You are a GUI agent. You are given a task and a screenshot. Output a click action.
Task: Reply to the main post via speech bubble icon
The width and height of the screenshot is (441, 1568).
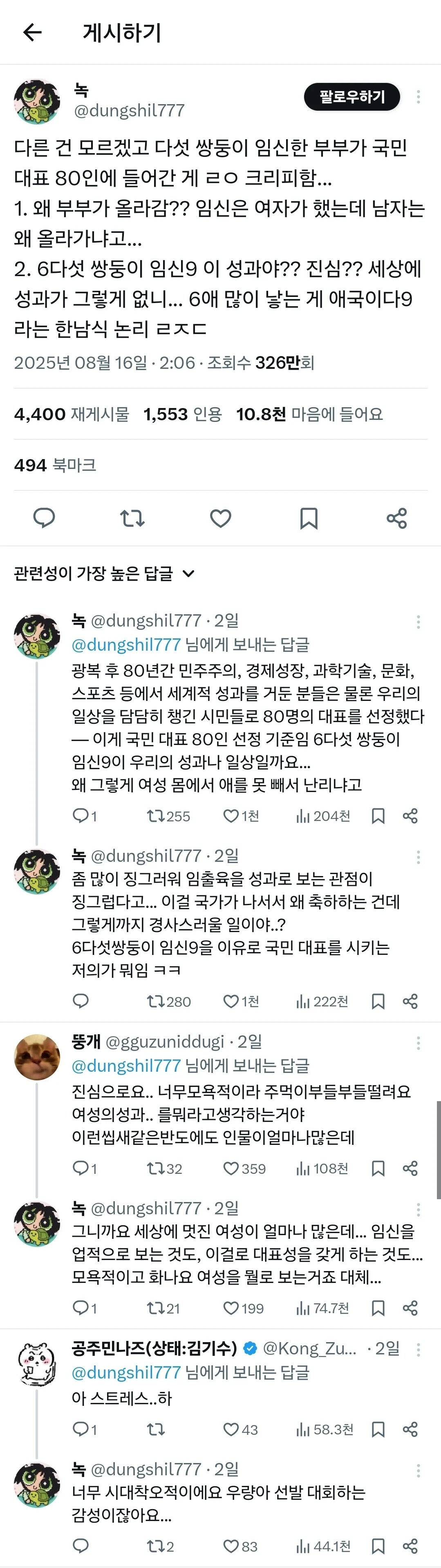pyautogui.click(x=44, y=518)
